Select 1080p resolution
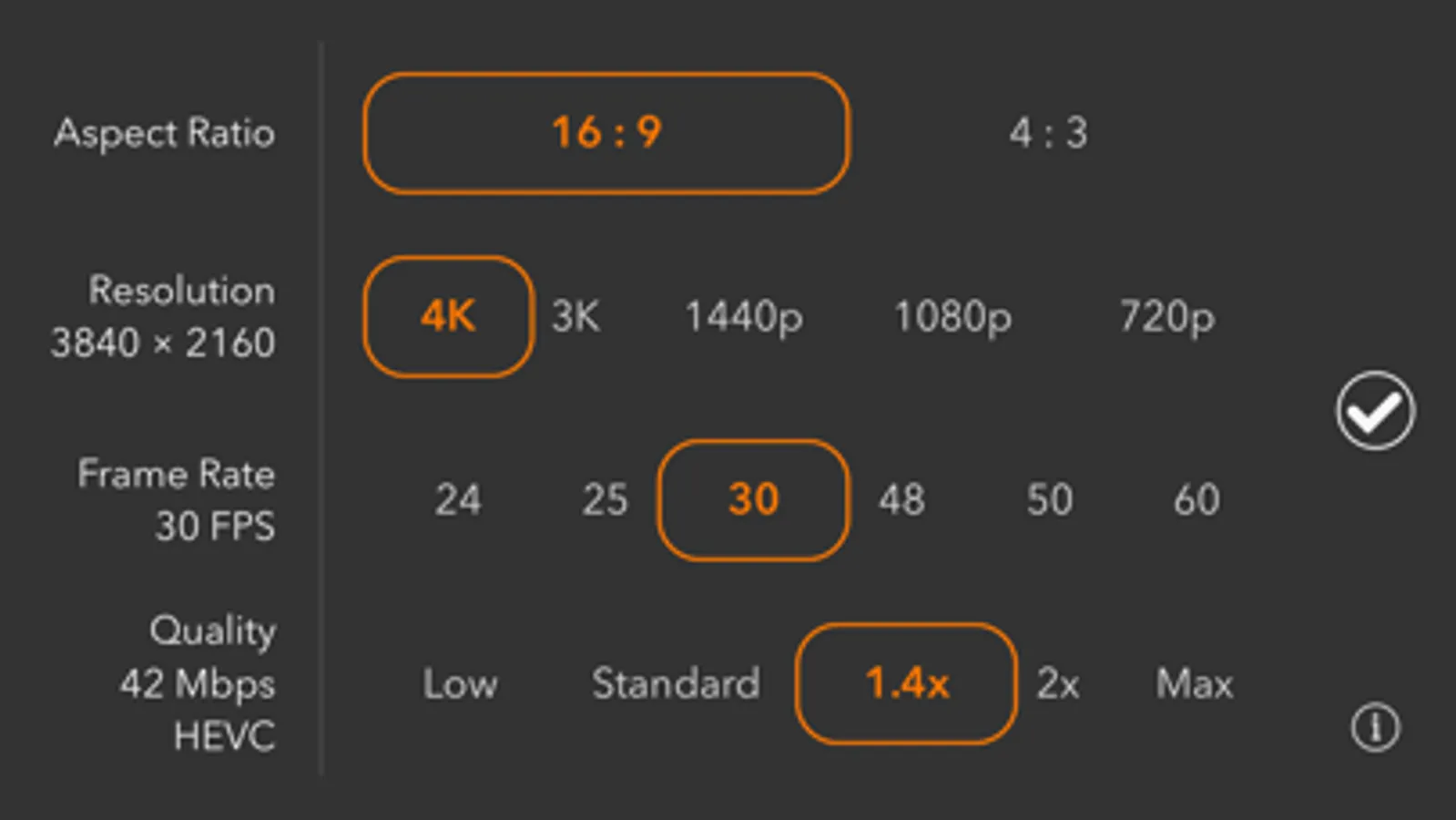This screenshot has height=820, width=1456. tap(952, 317)
